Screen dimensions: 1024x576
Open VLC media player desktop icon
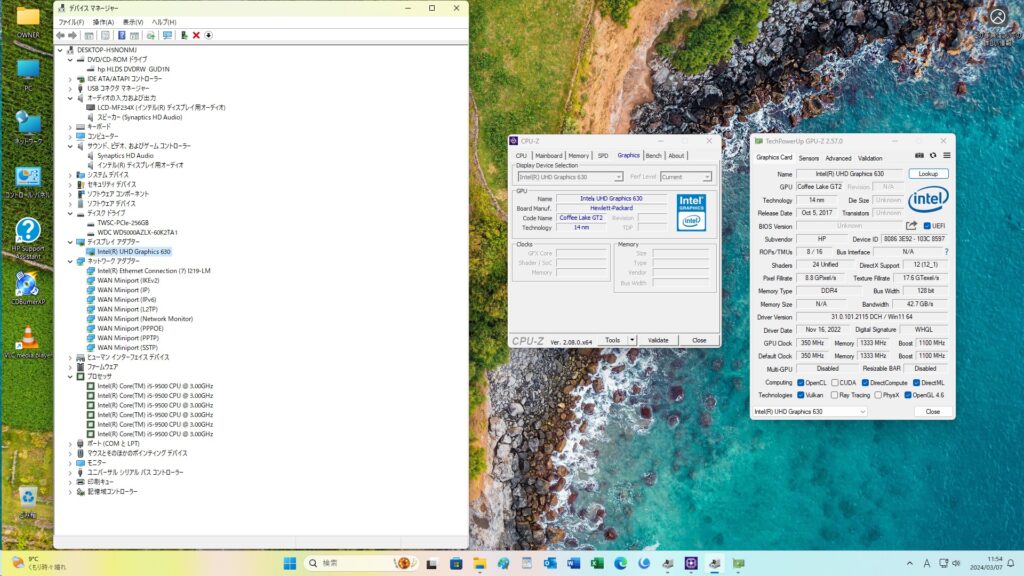tap(28, 338)
